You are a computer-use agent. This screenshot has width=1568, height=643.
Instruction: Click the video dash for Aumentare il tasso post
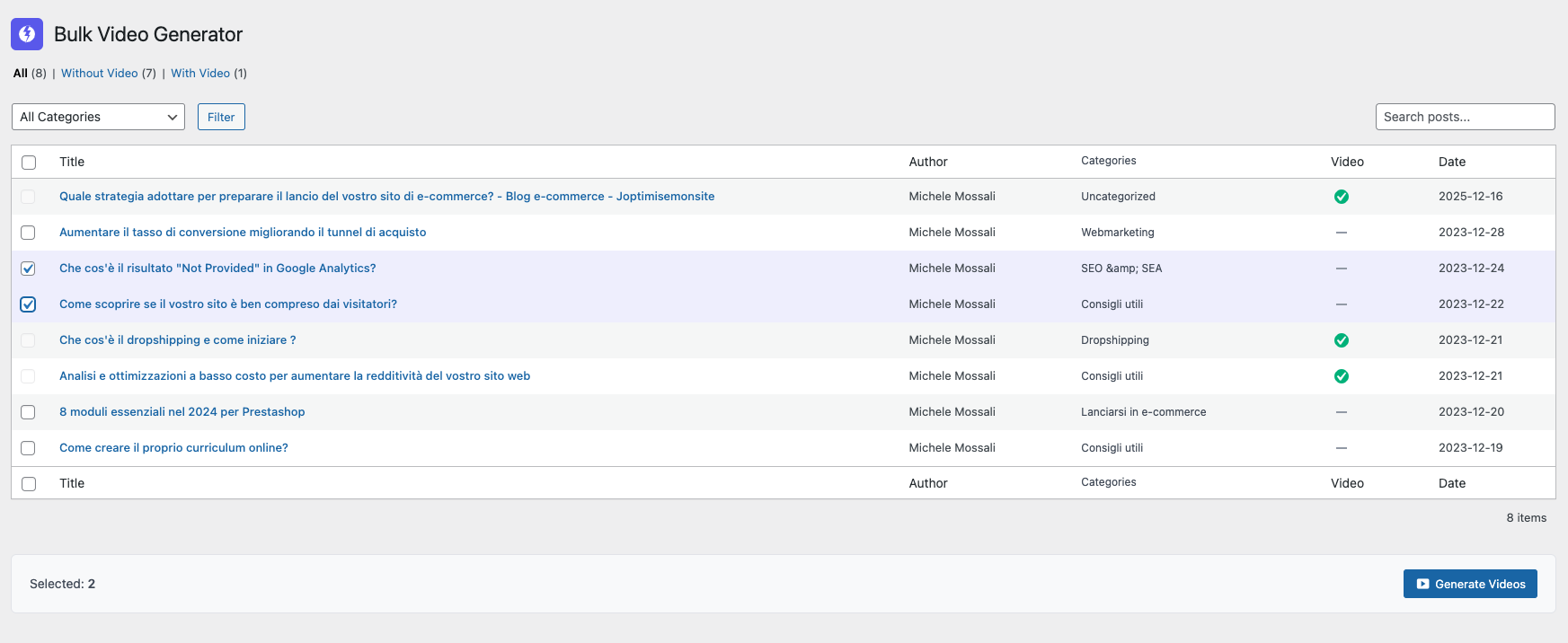(x=1341, y=233)
